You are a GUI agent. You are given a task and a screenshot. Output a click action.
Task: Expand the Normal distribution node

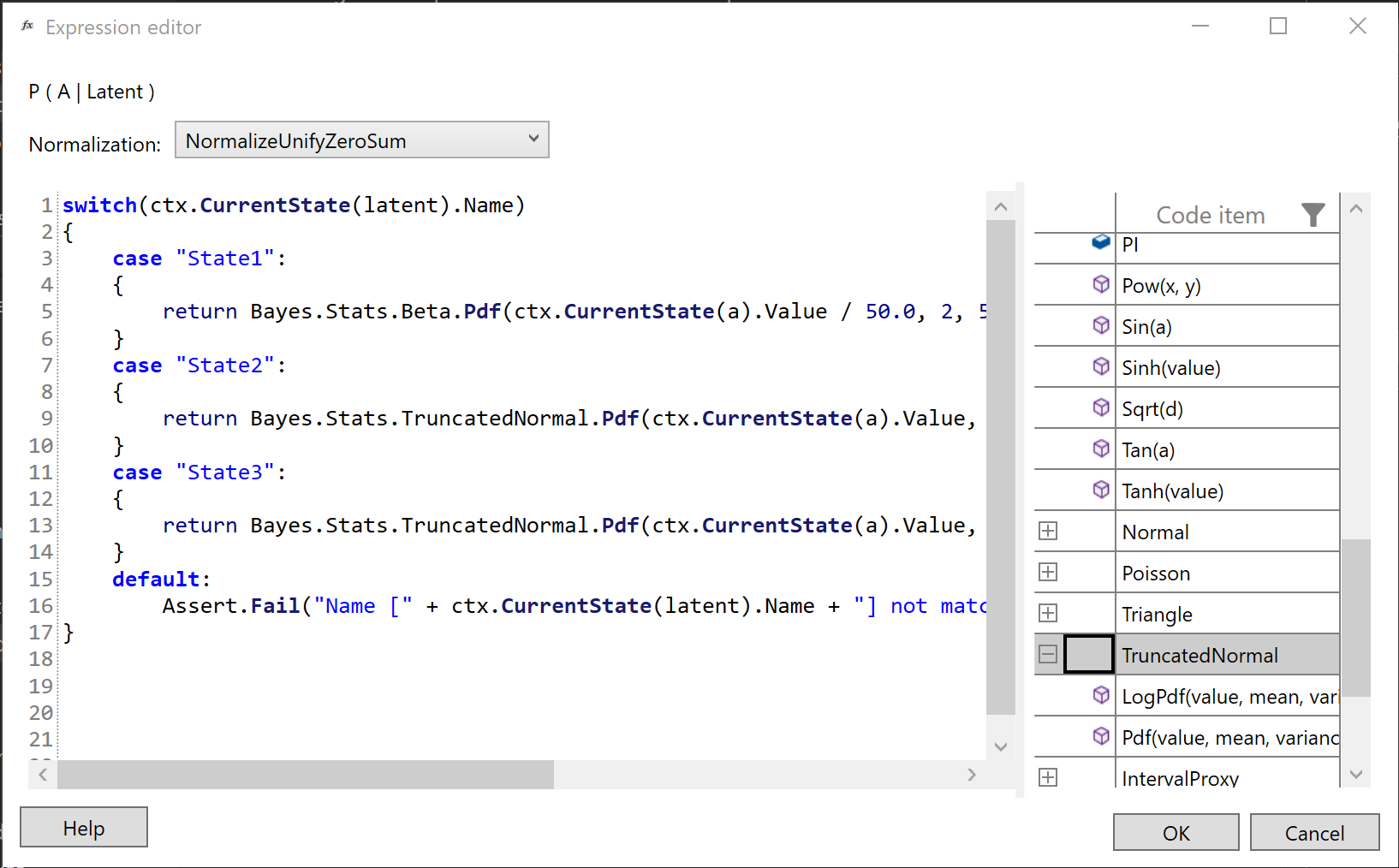pos(1048,530)
